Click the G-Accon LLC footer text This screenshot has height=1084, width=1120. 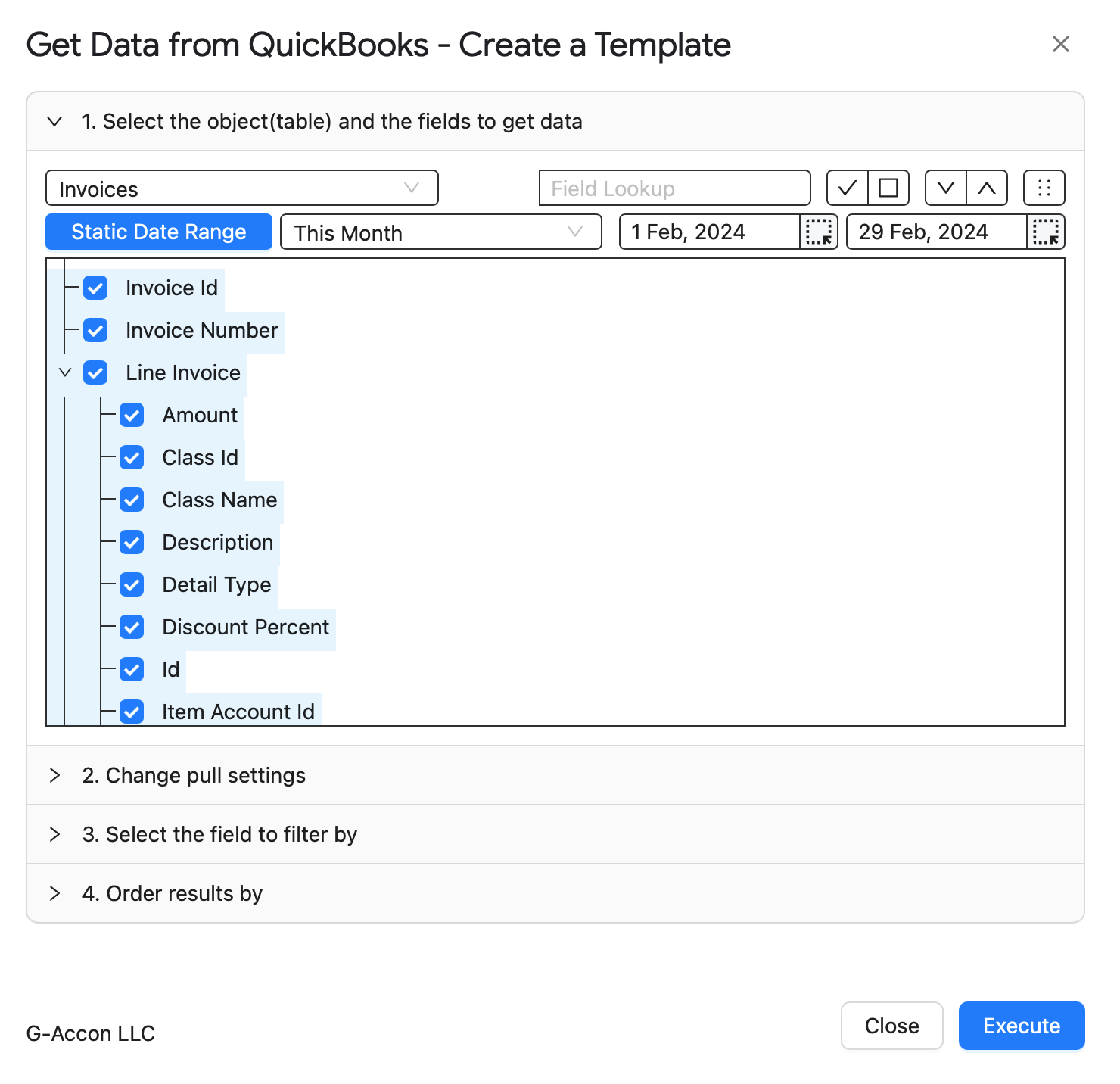pyautogui.click(x=91, y=1033)
